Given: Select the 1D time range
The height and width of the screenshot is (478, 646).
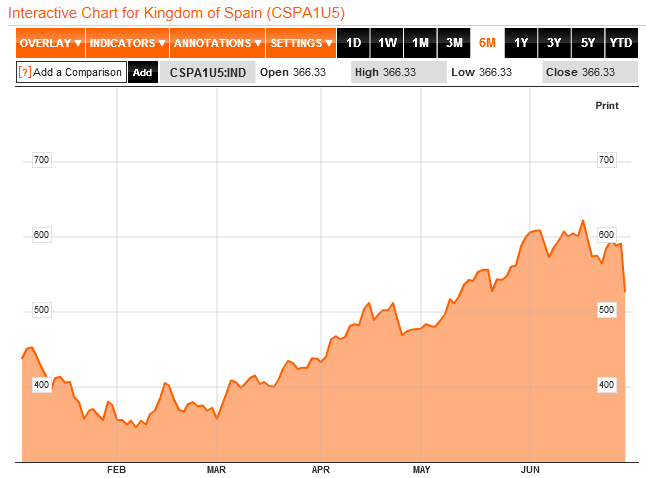Looking at the screenshot, I should 353,43.
